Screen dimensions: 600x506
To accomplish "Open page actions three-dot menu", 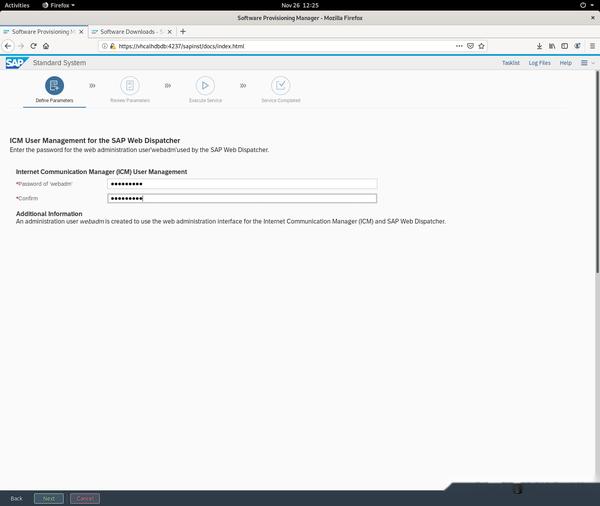I will [x=459, y=46].
